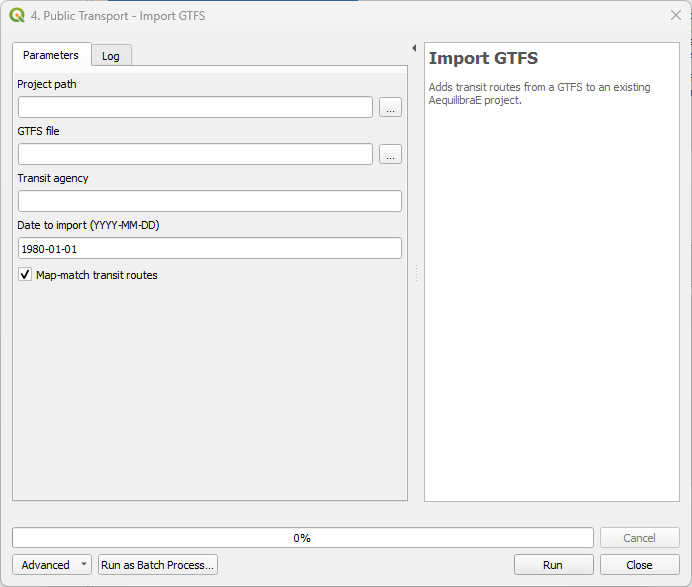Viewport: 692px width, 587px height.
Task: Click the Import GTFS help heading
Action: [483, 58]
